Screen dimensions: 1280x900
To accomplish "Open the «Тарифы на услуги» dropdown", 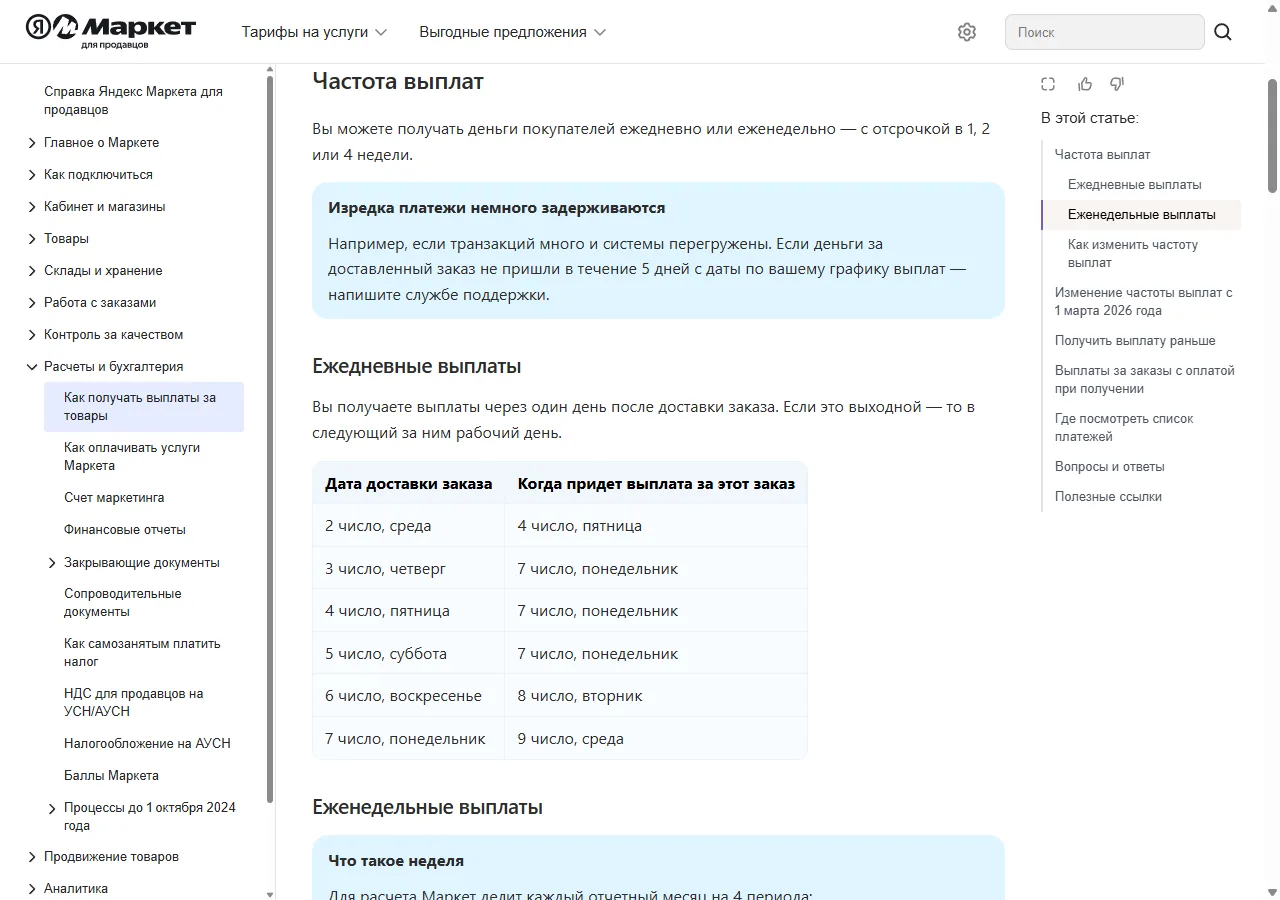I will pos(314,32).
